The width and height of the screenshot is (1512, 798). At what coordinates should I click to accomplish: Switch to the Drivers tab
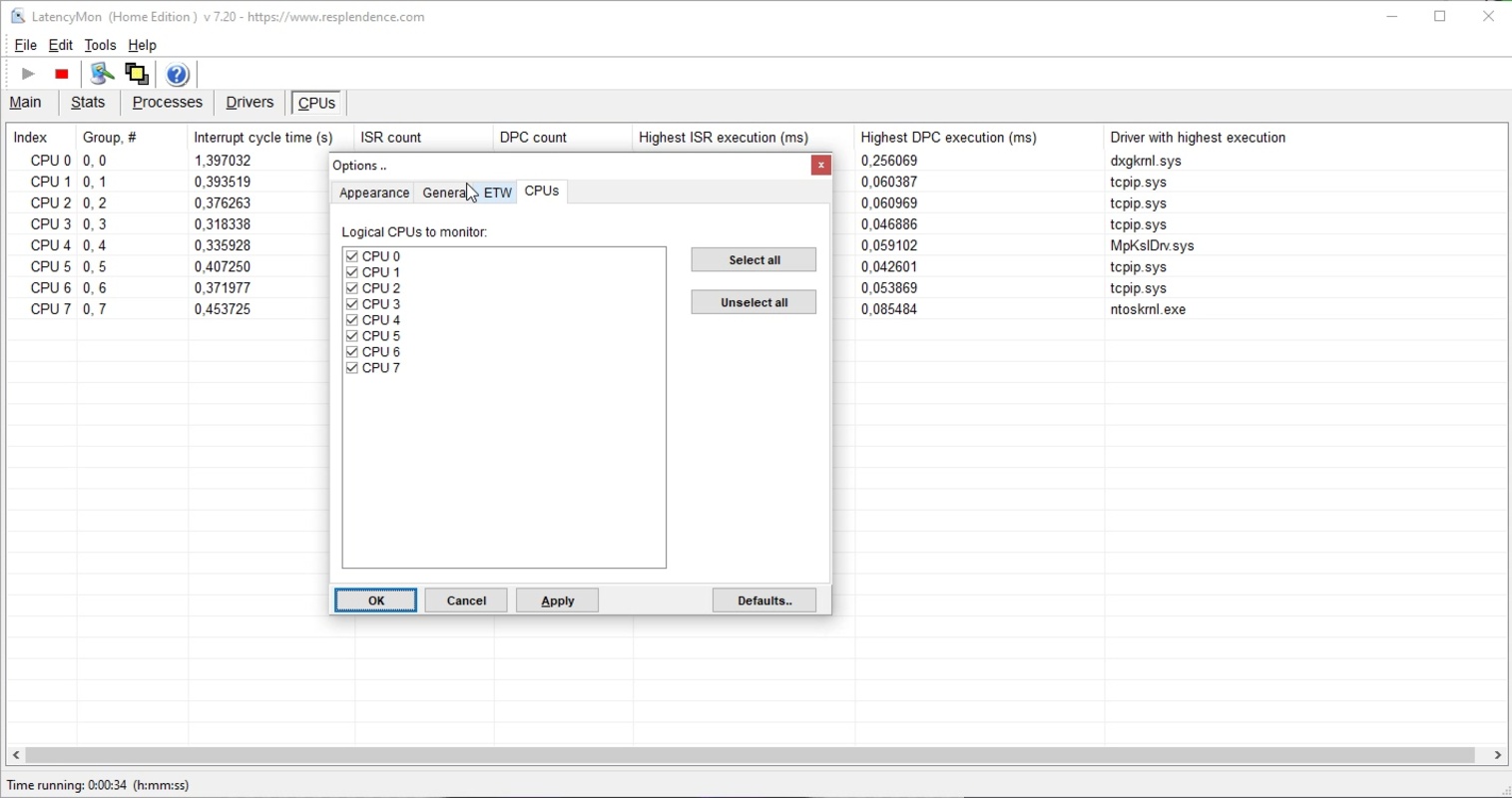(x=249, y=102)
